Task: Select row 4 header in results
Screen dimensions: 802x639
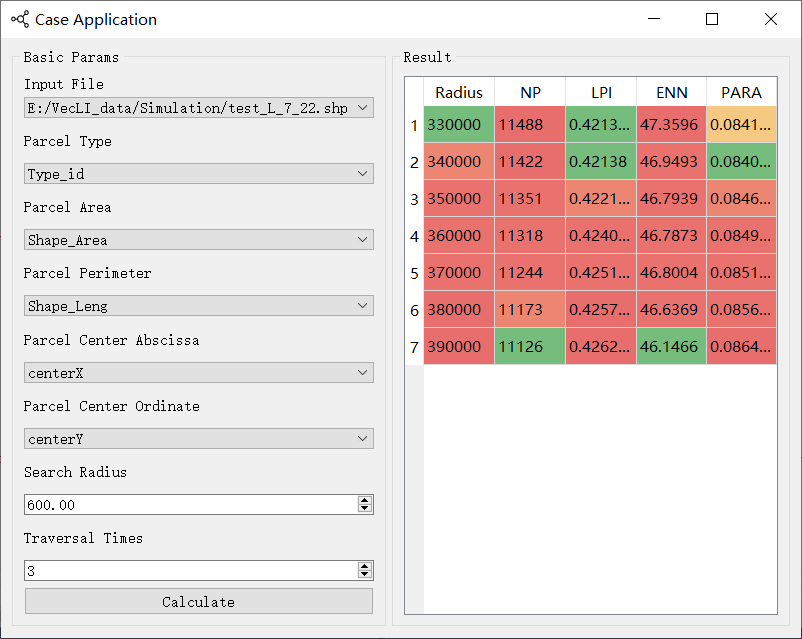Action: (414, 236)
